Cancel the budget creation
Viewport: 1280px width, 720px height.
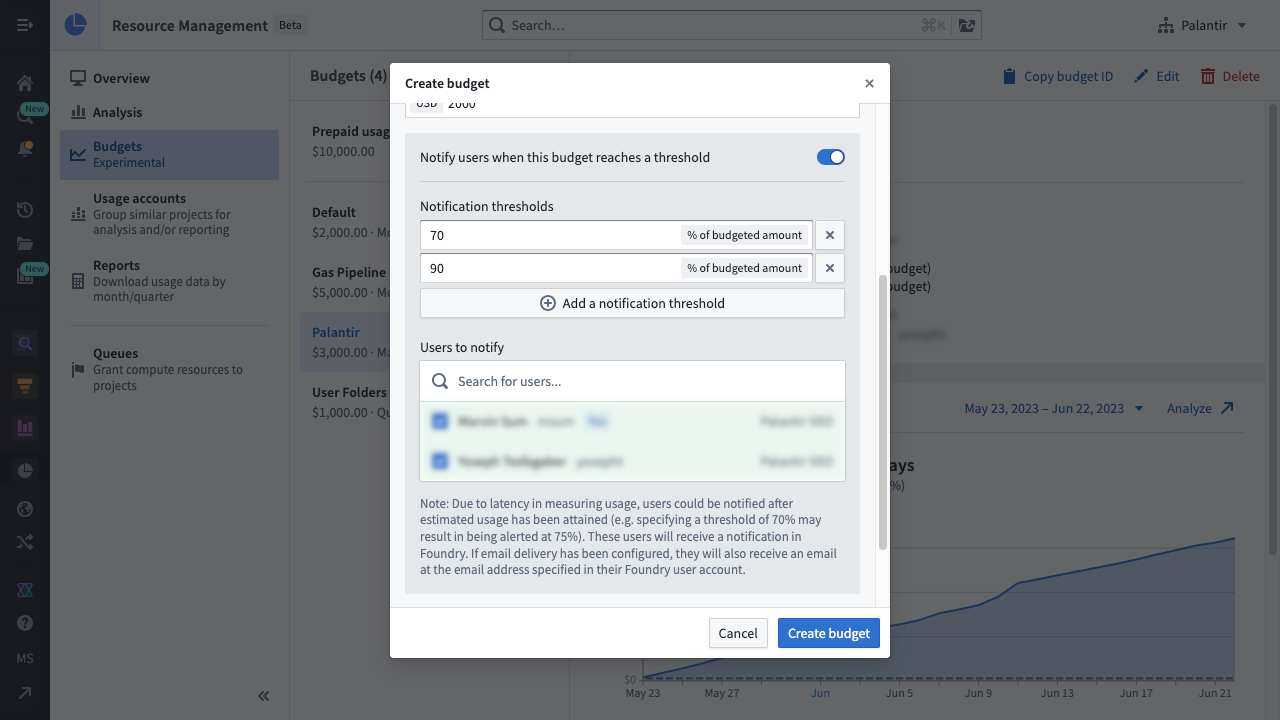point(738,633)
